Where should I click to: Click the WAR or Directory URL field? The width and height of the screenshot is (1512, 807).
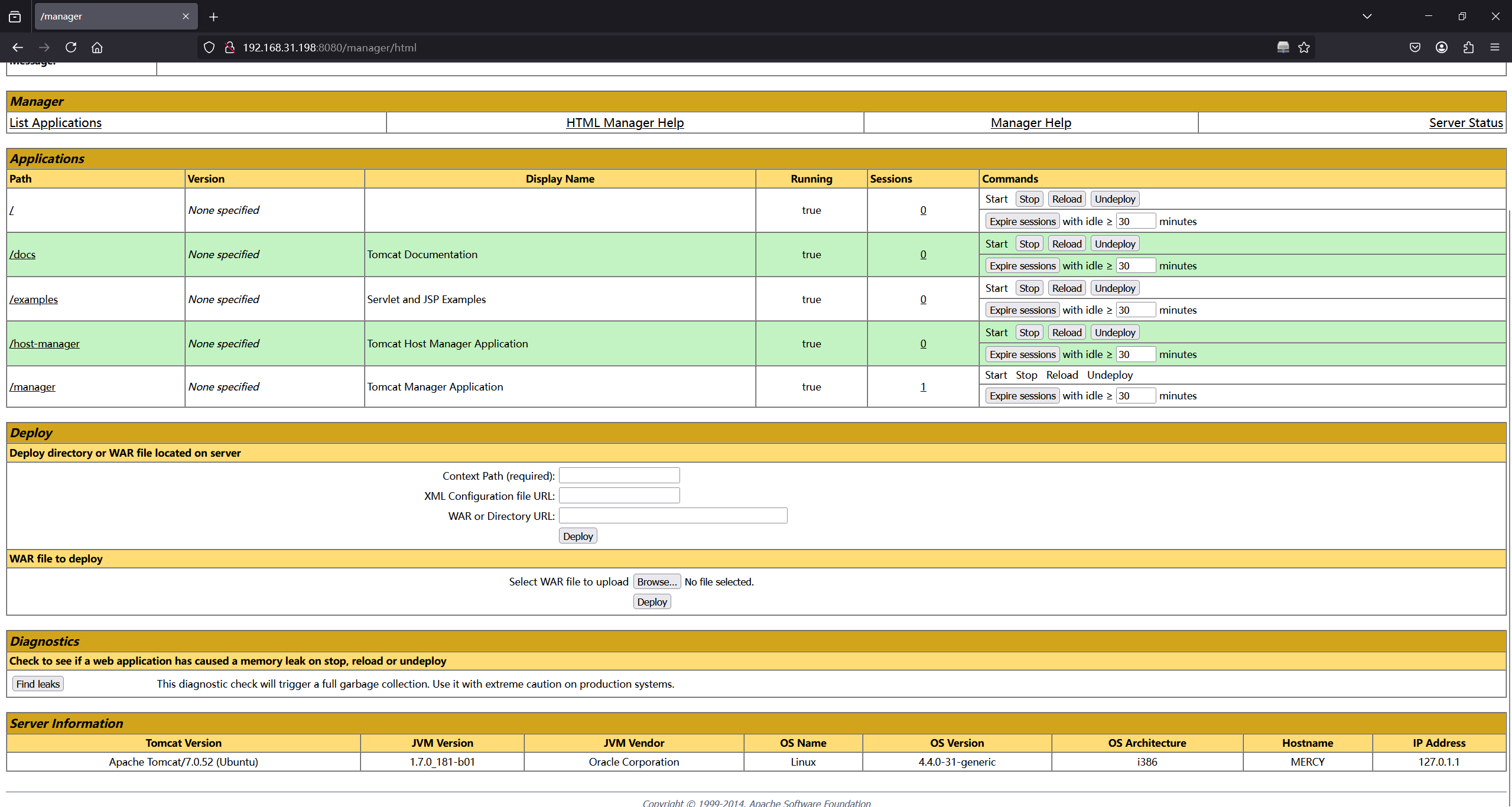coord(673,516)
